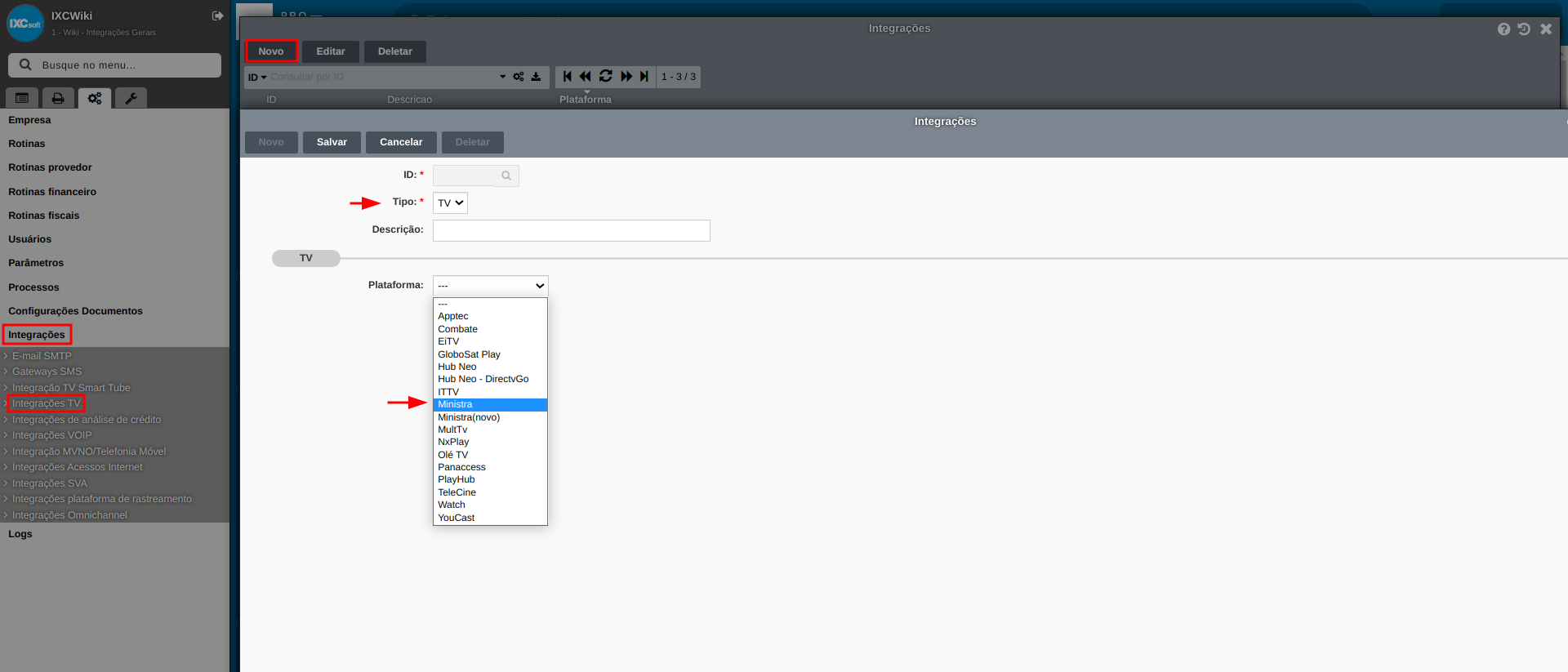This screenshot has width=1568, height=672.
Task: Go to last page of records
Action: coord(644,76)
